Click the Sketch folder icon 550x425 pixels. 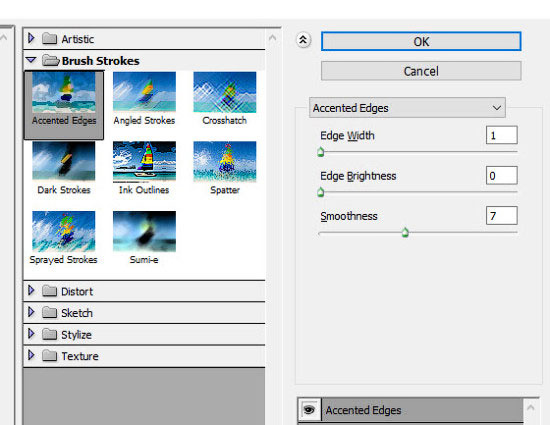click(49, 312)
